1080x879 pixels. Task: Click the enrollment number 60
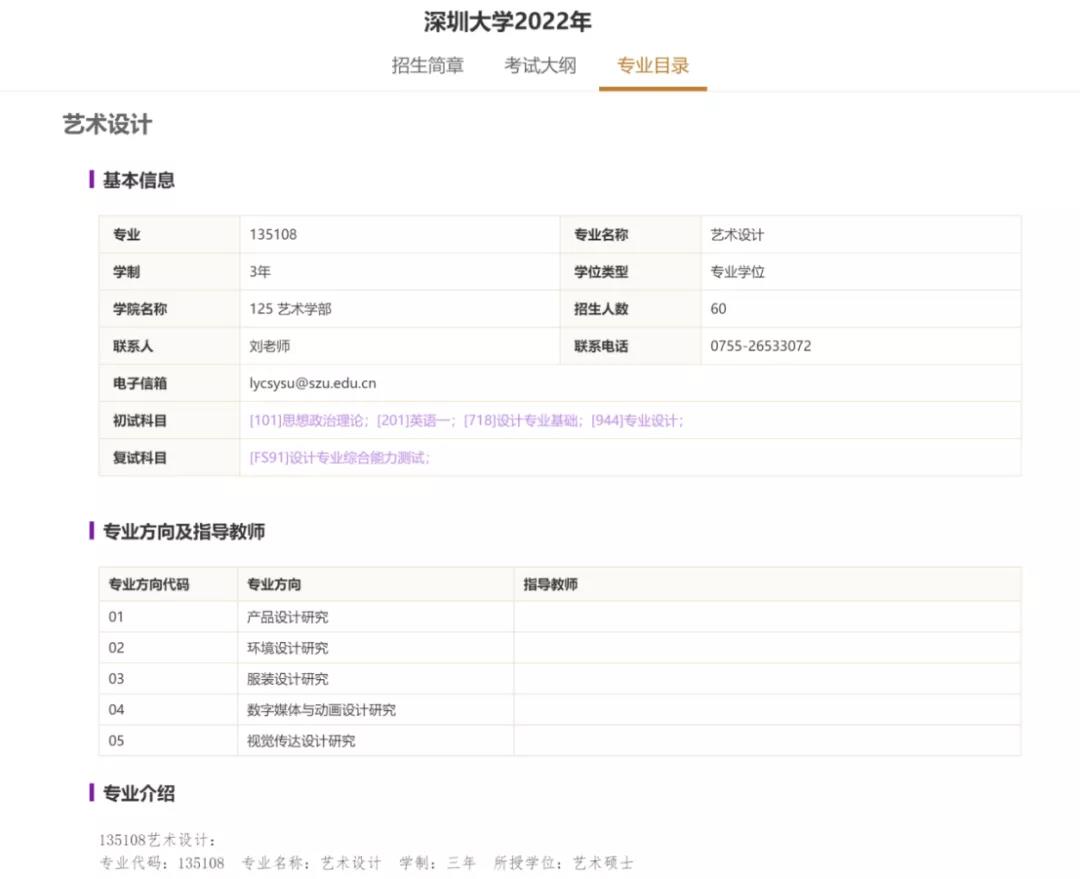[718, 309]
